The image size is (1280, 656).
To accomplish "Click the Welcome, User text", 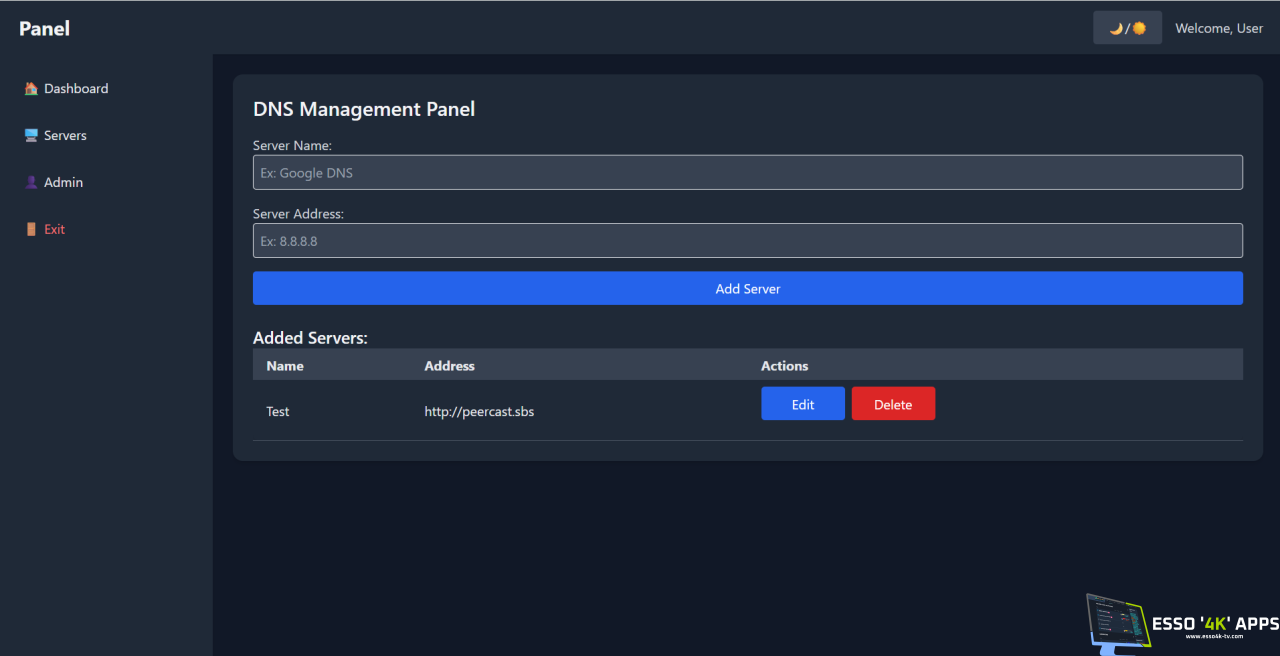I will (1218, 28).
